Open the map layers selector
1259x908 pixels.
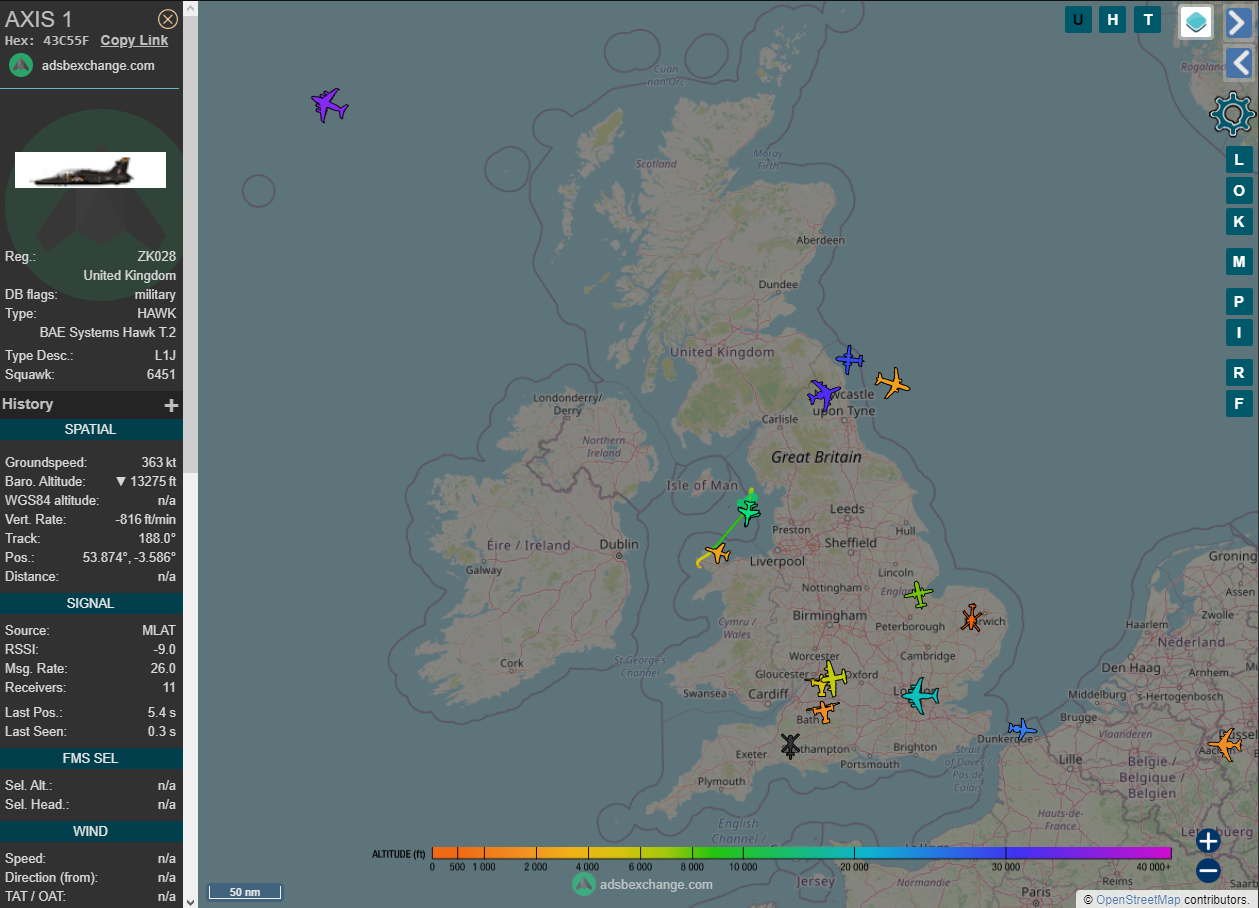point(1196,21)
